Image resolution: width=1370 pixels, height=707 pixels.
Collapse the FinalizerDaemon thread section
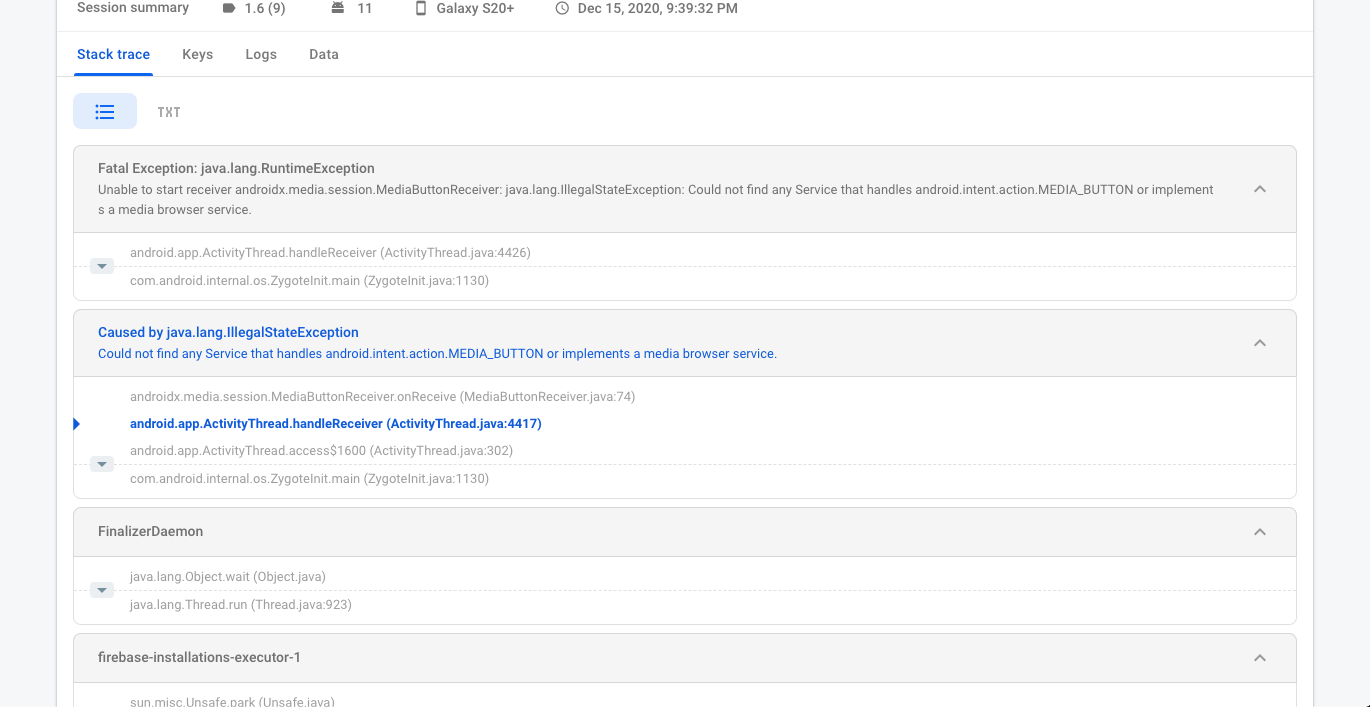[x=1260, y=531]
